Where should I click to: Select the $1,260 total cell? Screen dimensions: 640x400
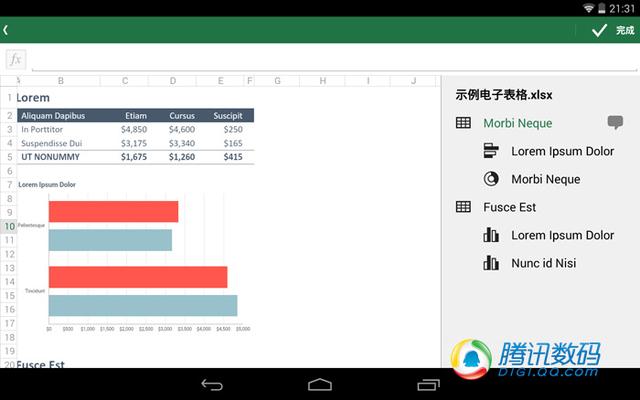click(182, 157)
